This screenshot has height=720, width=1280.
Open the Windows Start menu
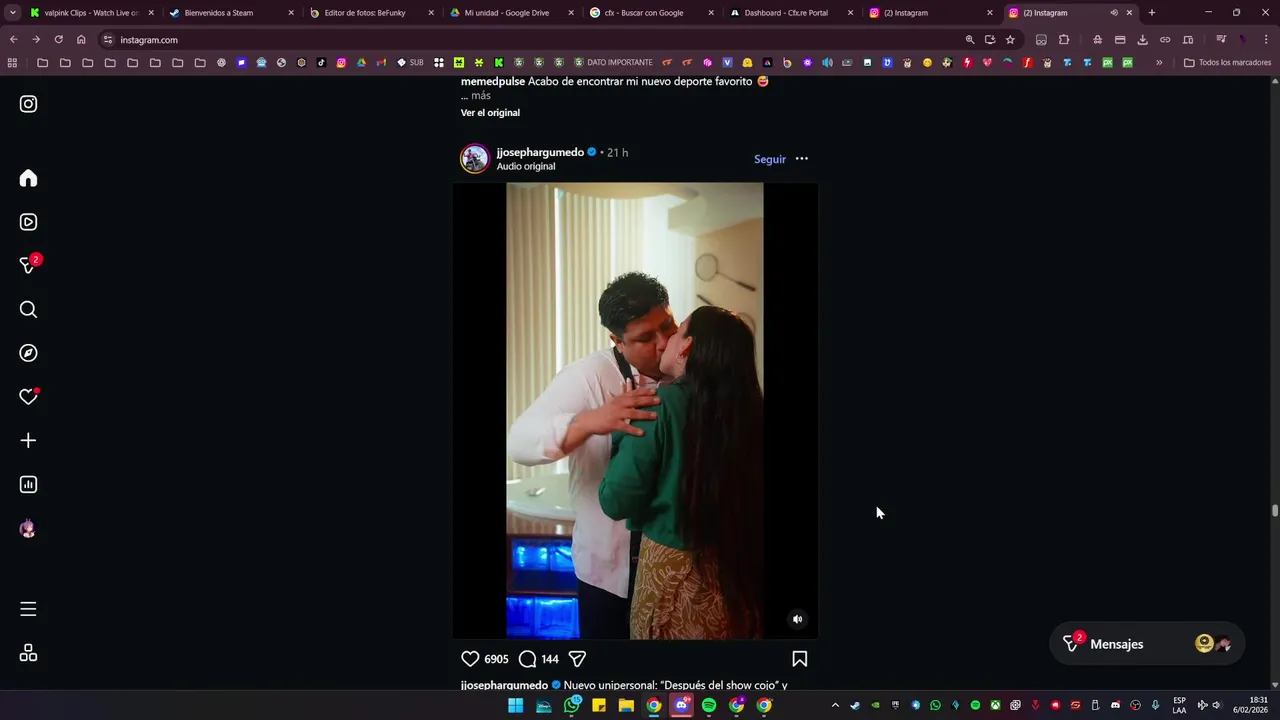point(516,706)
